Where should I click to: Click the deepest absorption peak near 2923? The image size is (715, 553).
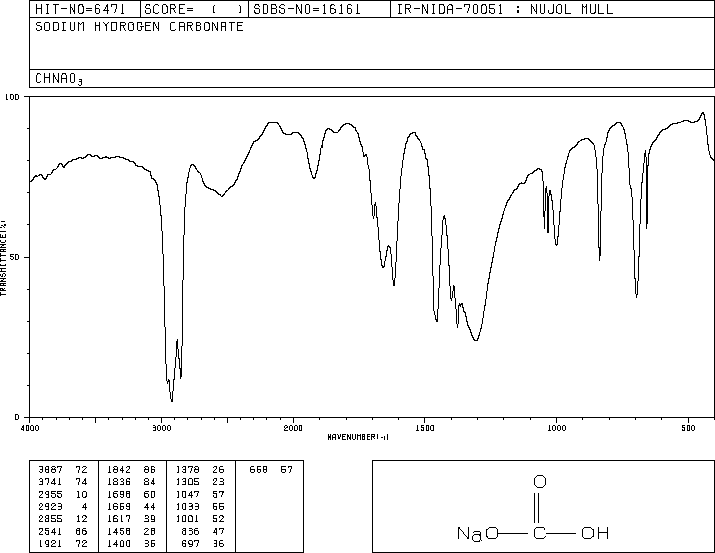click(172, 400)
